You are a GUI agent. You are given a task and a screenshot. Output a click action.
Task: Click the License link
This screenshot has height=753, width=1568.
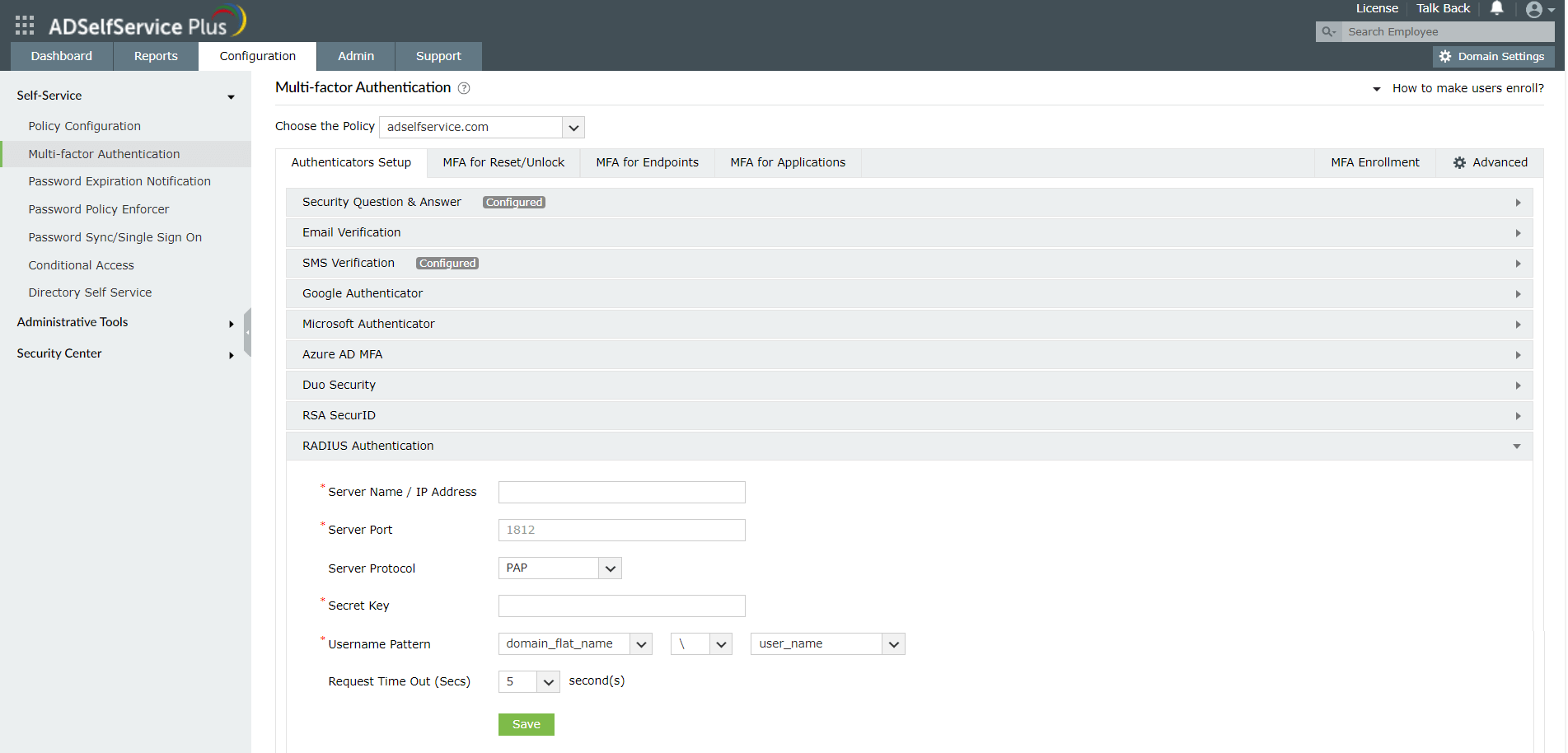[1377, 8]
